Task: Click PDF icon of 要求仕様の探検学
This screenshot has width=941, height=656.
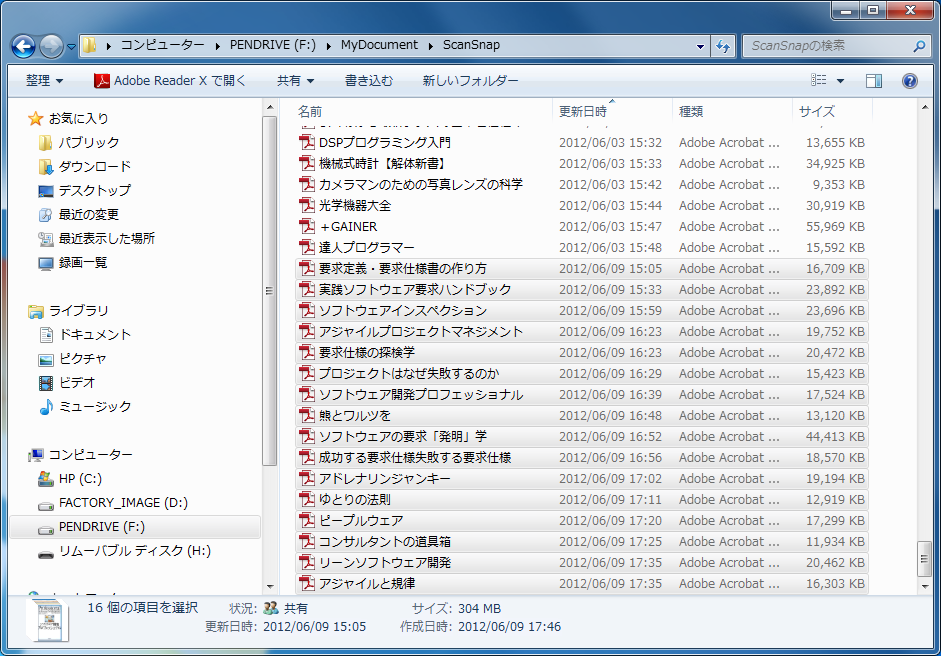Action: [307, 352]
